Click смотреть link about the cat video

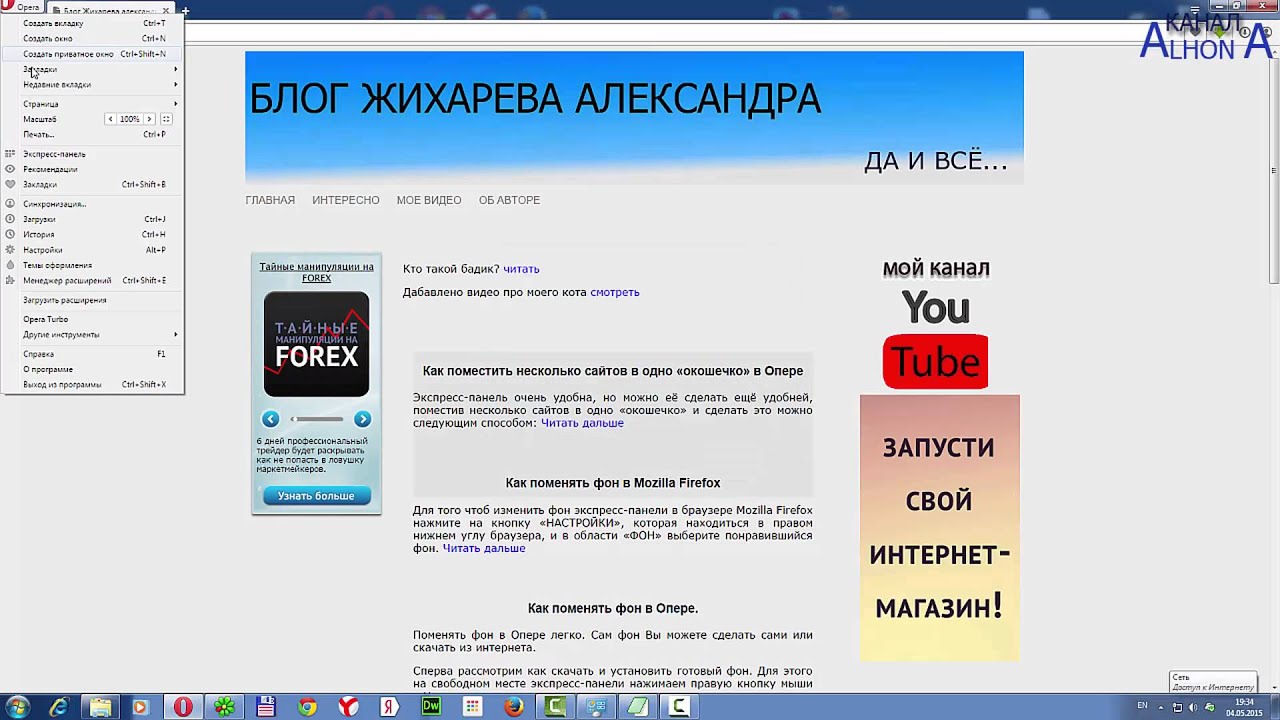pyautogui.click(x=614, y=292)
